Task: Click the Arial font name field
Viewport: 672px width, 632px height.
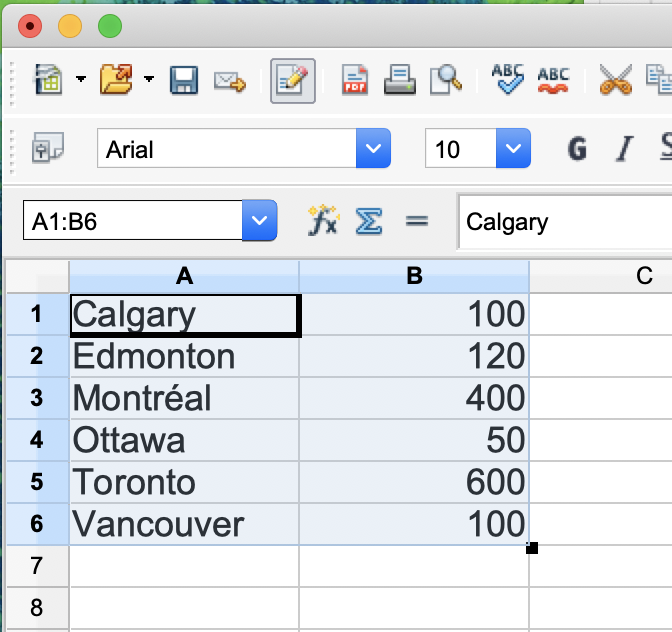Action: [x=227, y=148]
